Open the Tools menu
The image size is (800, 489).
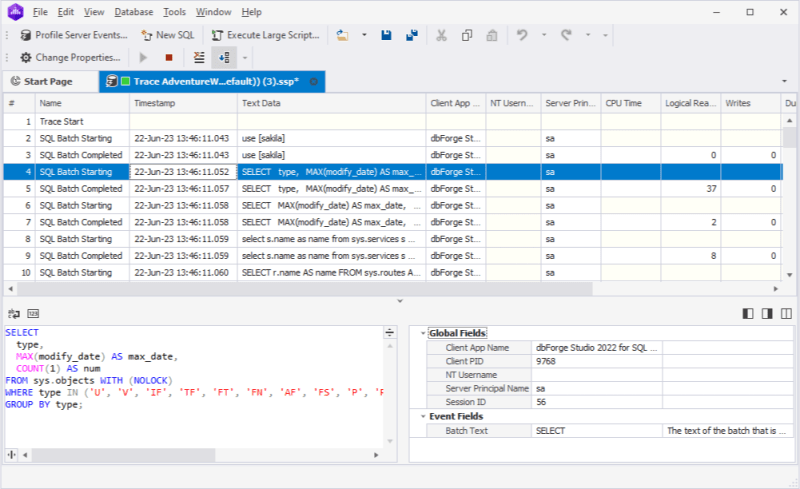click(174, 12)
